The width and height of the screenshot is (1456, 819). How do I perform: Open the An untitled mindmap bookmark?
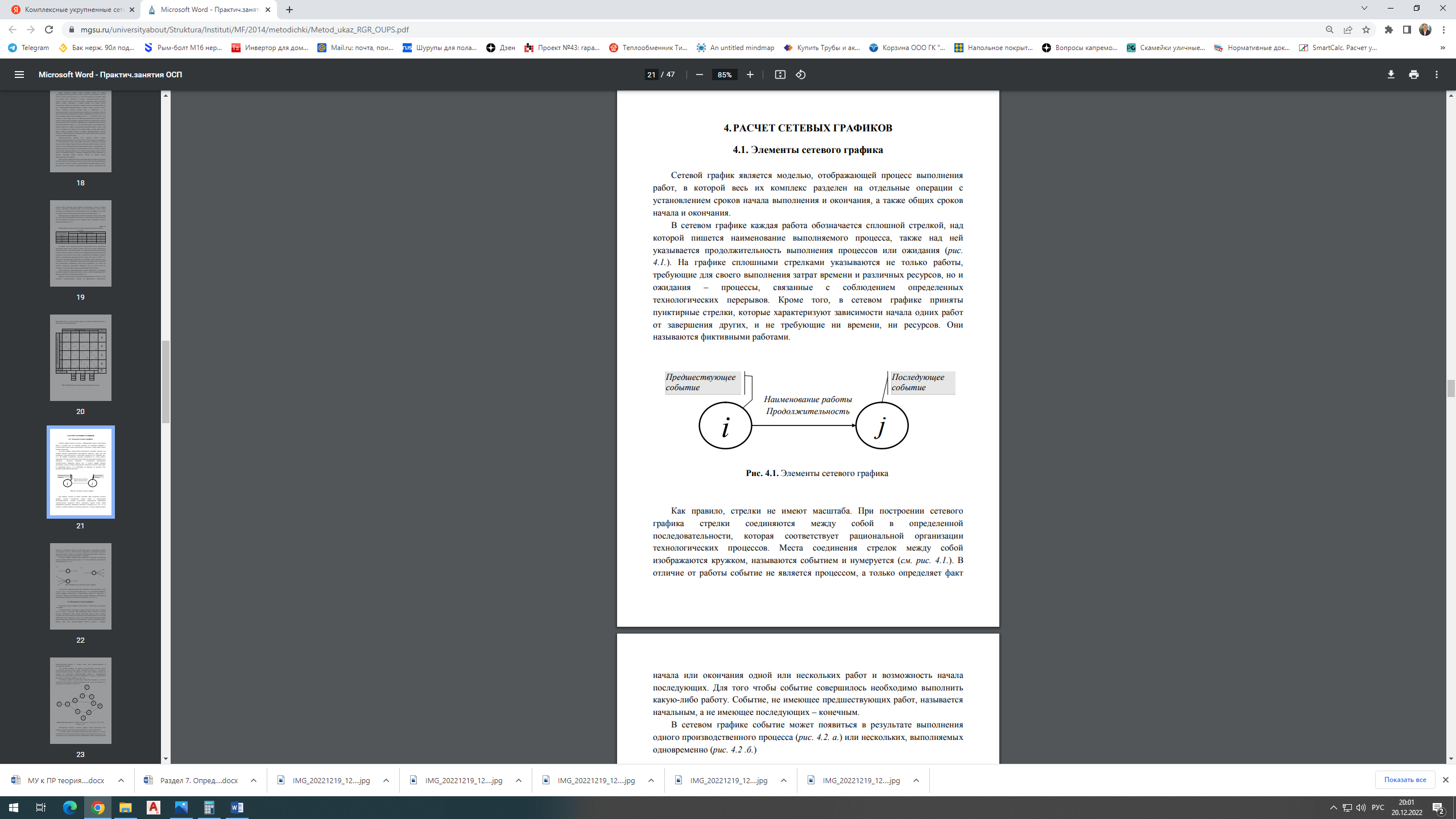735,48
